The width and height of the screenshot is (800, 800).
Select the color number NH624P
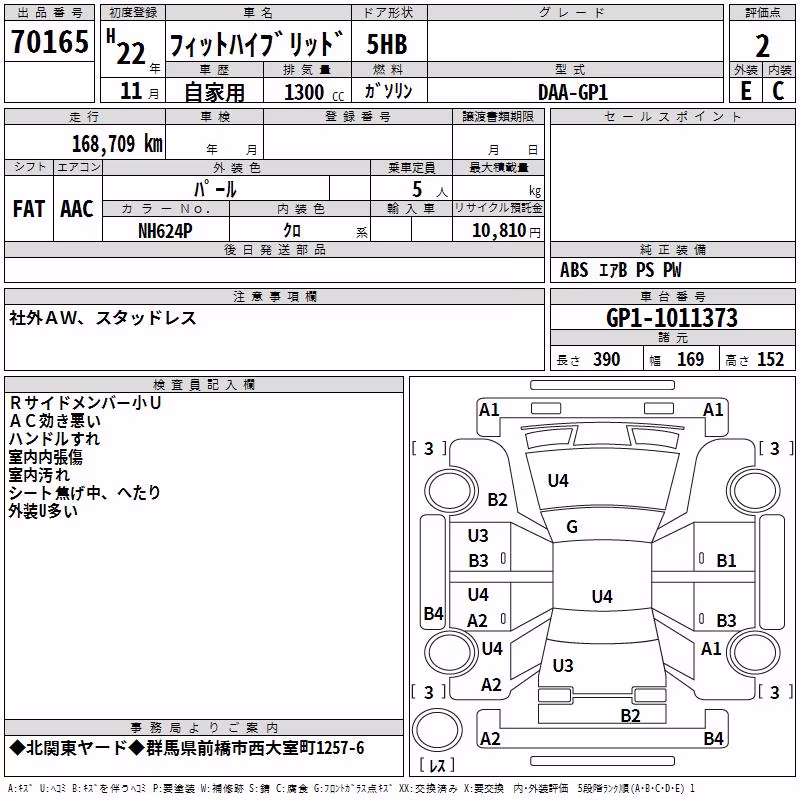click(x=165, y=231)
